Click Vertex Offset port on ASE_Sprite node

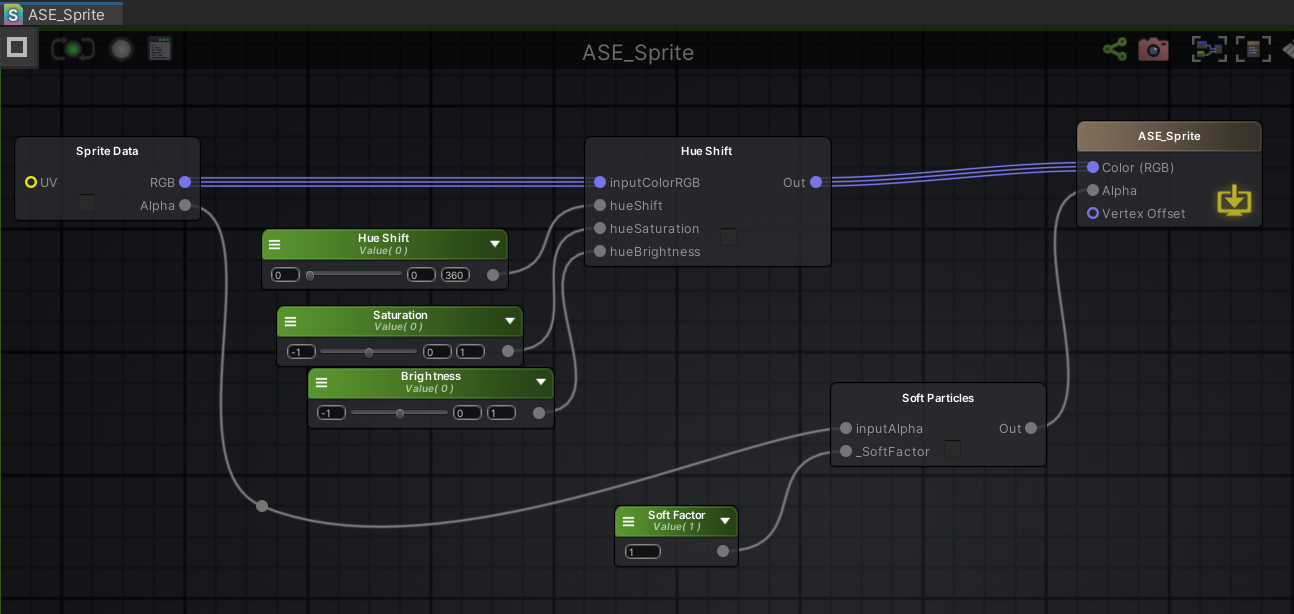(1093, 213)
